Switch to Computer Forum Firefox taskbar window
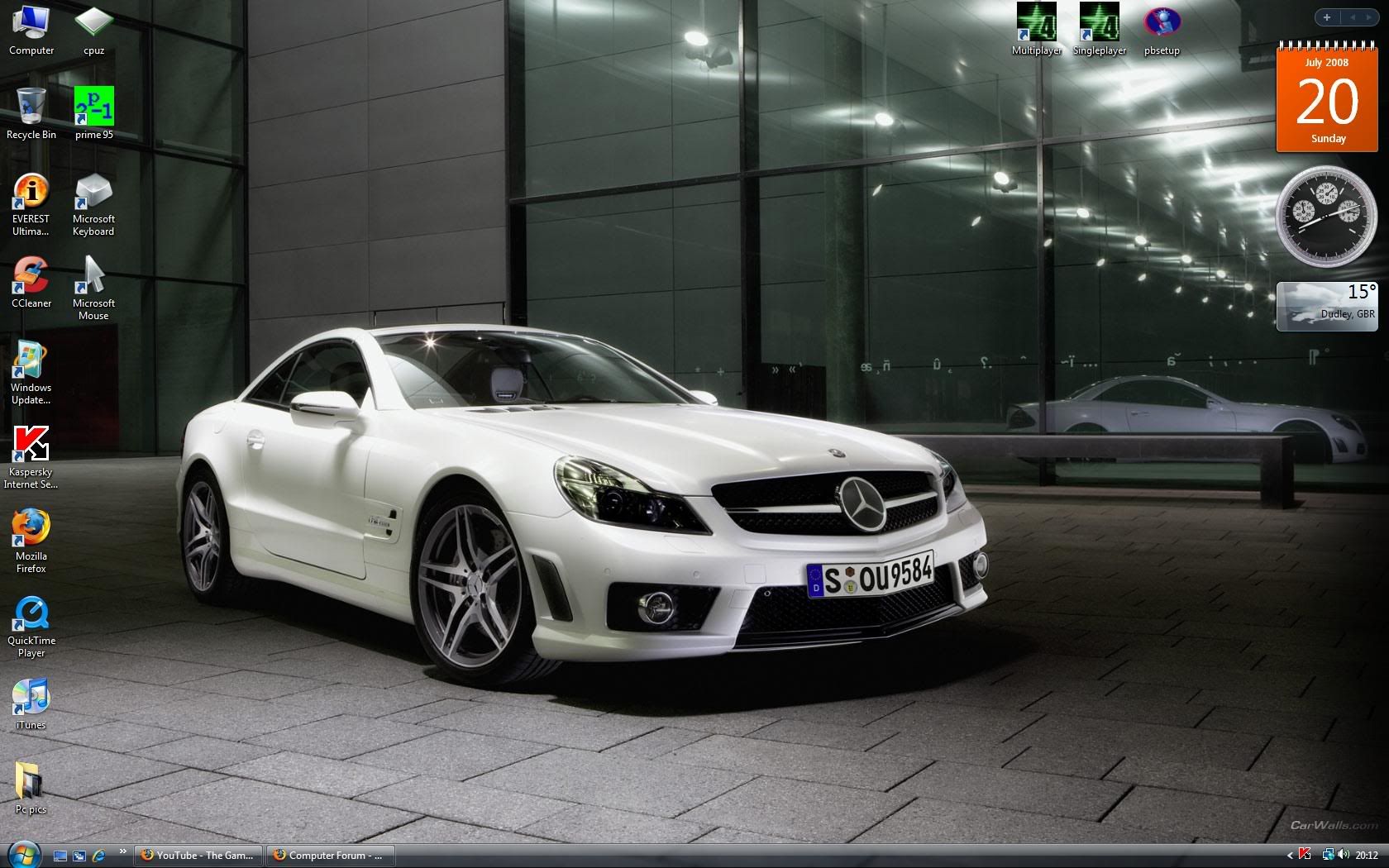Image resolution: width=1389 pixels, height=868 pixels. click(x=330, y=856)
